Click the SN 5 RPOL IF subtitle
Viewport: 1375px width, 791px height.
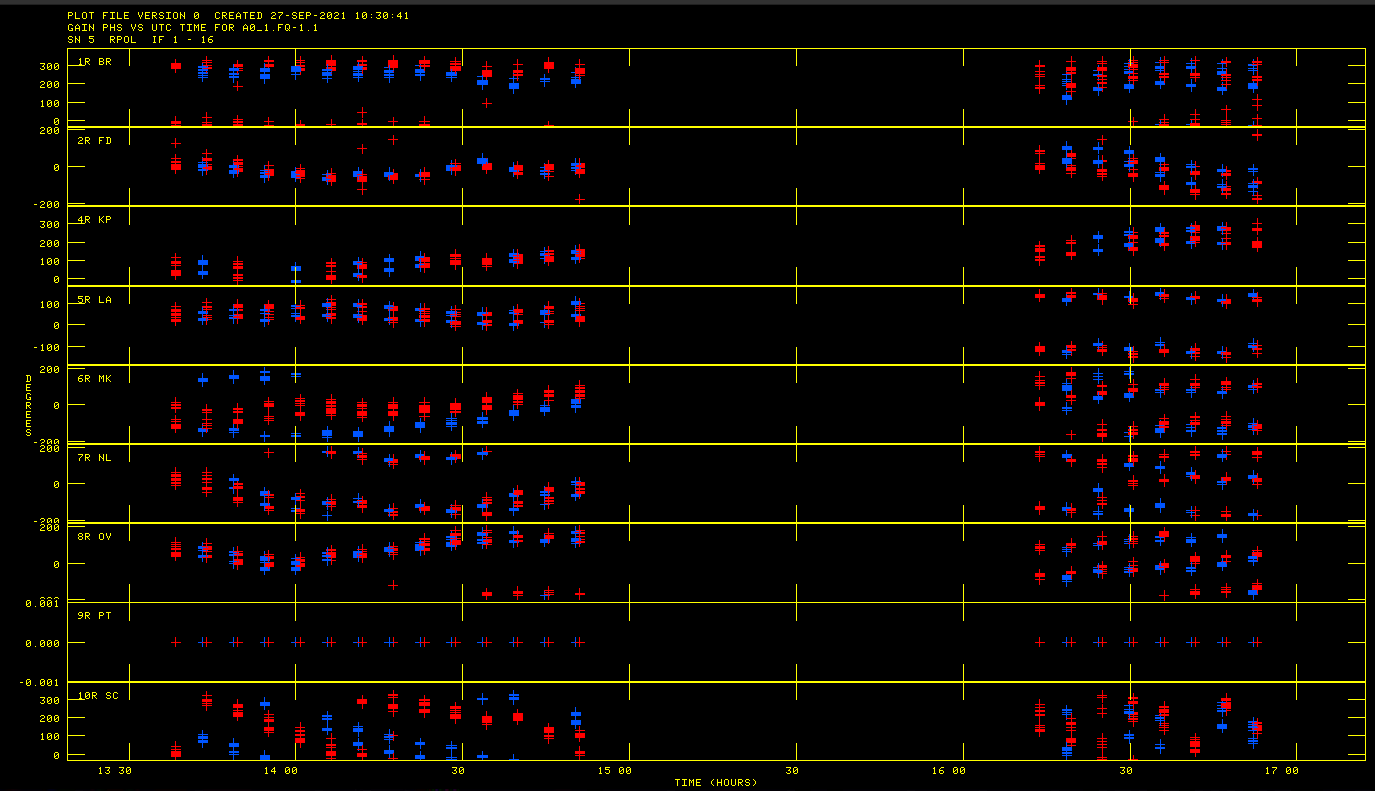click(x=140, y=40)
